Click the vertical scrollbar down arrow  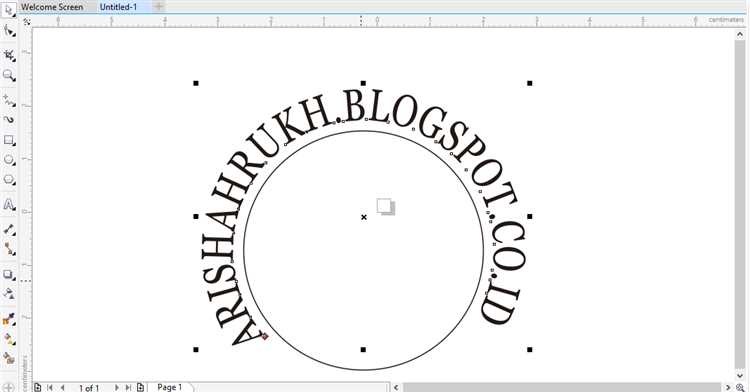(740, 376)
